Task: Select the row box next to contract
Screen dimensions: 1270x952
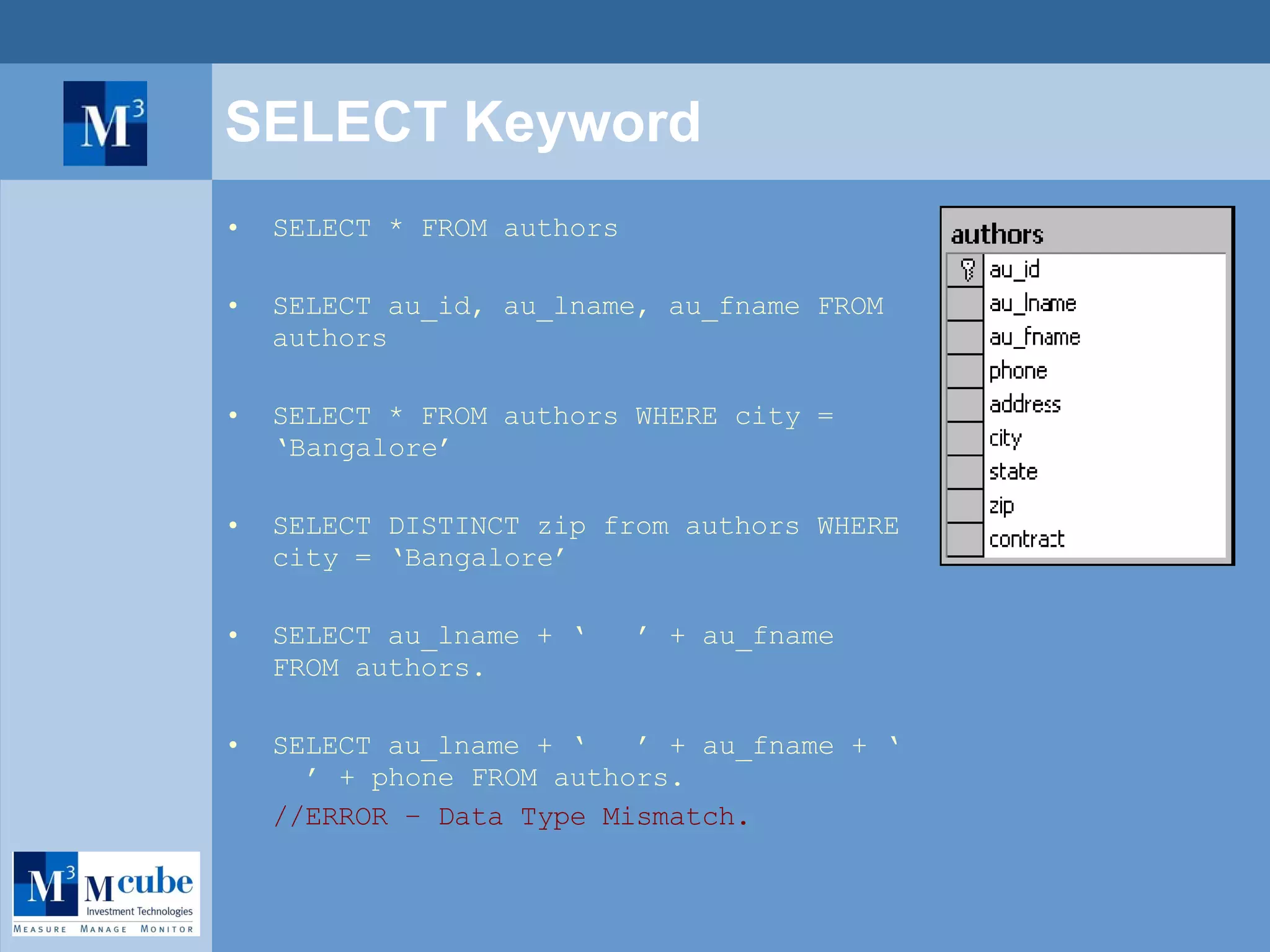Action: tap(965, 540)
